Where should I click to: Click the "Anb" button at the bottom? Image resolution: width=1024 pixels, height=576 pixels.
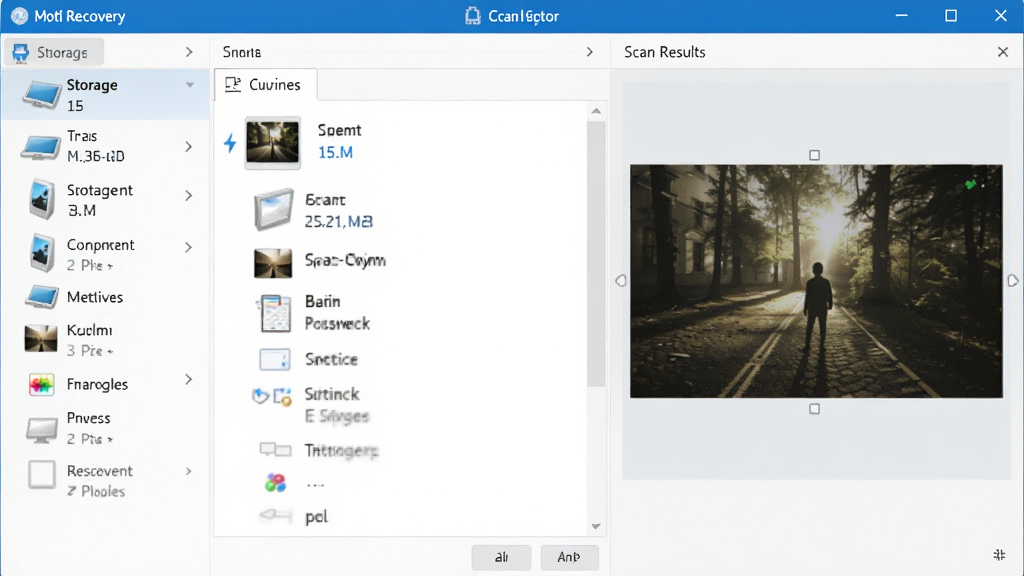569,557
